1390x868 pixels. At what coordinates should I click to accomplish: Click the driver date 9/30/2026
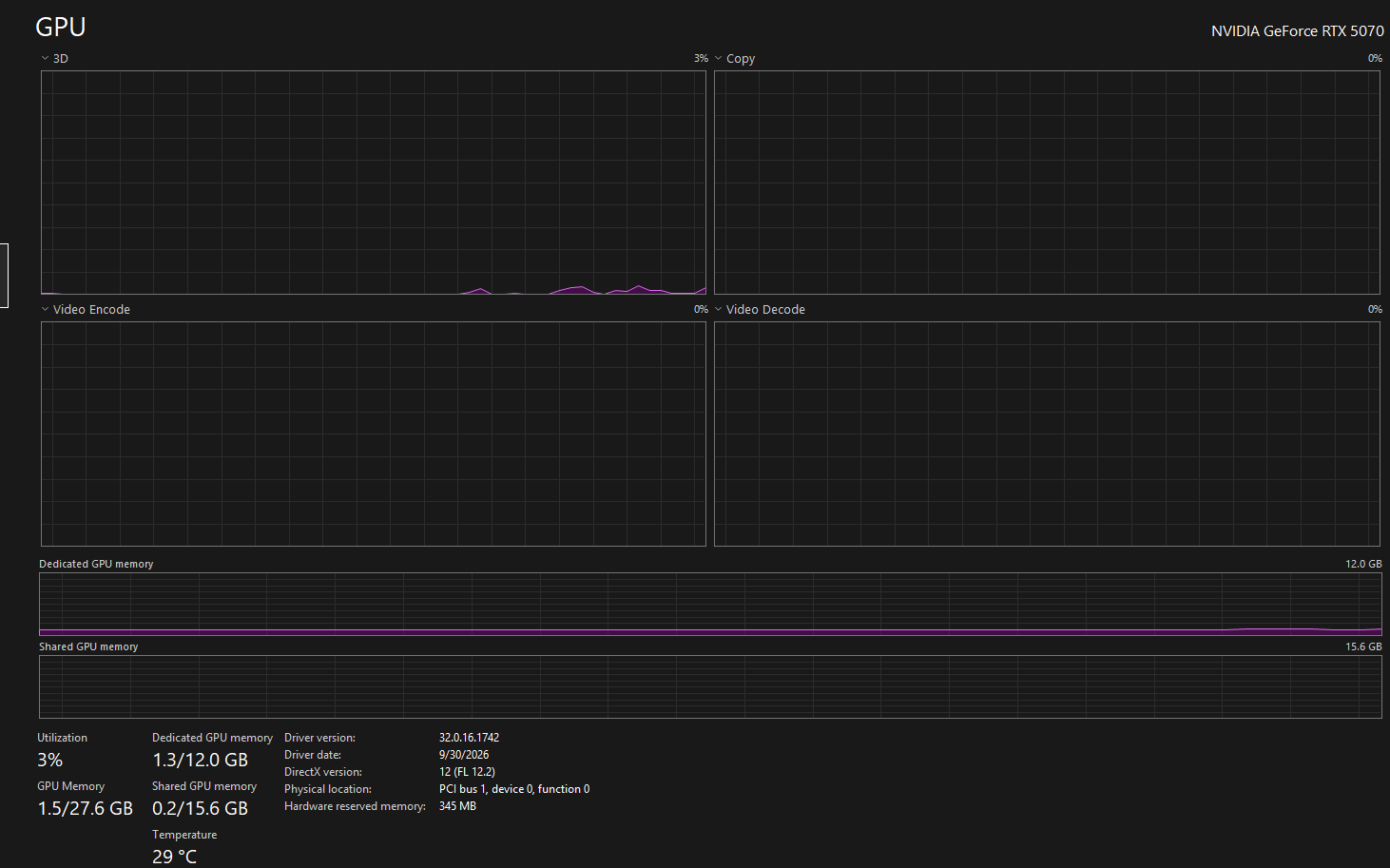click(x=464, y=755)
